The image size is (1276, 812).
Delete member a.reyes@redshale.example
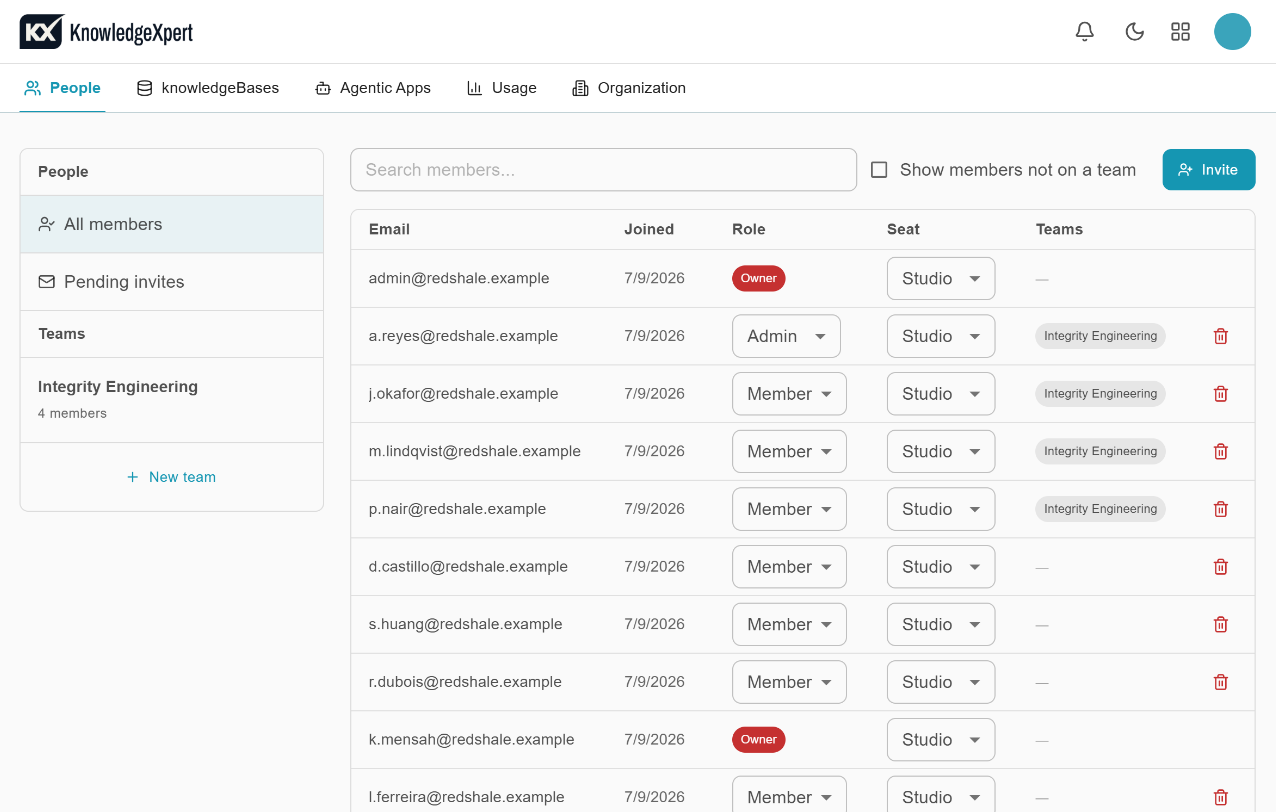click(1221, 336)
